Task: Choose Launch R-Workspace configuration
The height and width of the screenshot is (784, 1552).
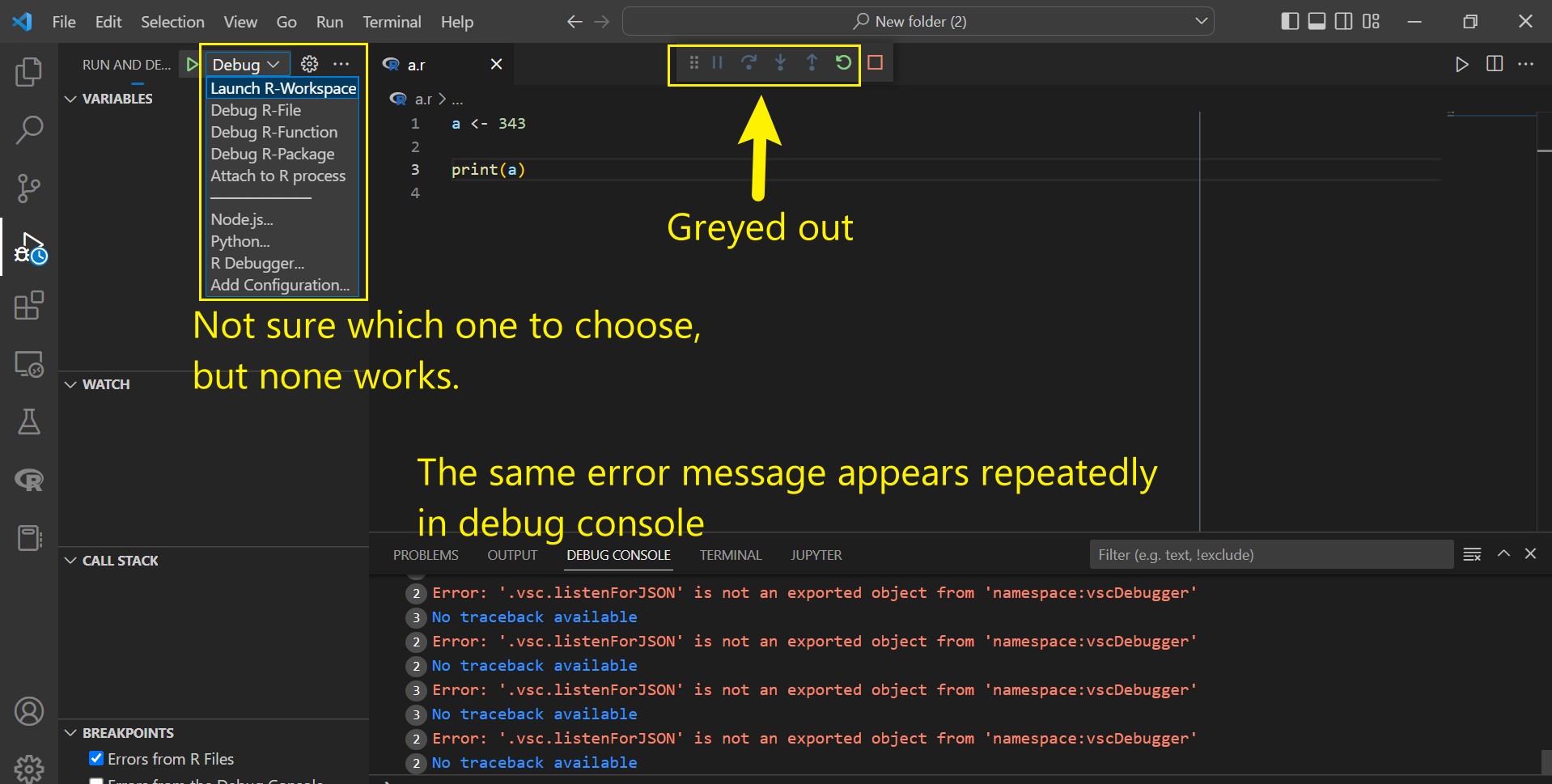Action: [x=283, y=88]
